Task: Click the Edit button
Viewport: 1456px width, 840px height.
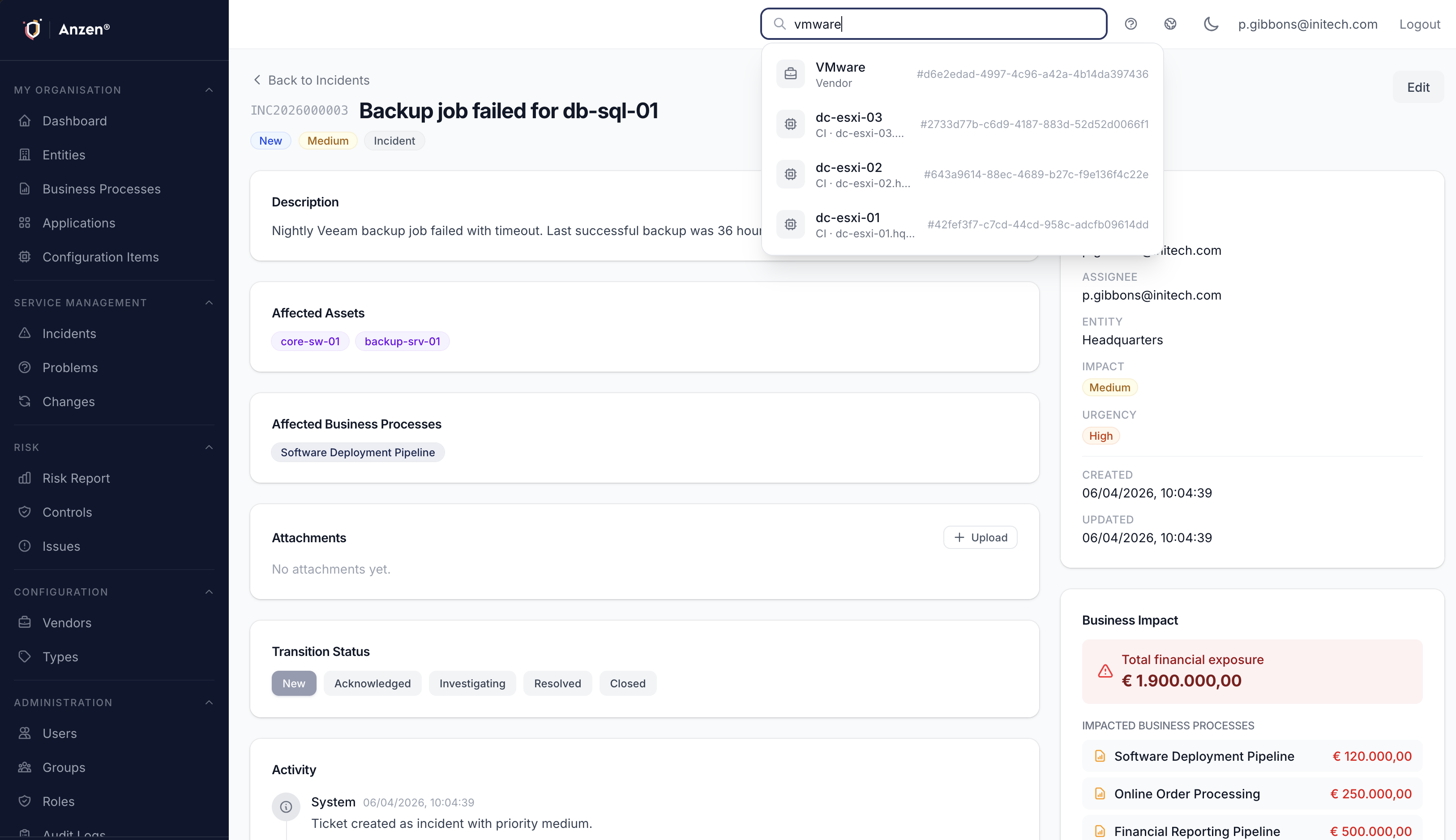Action: pos(1418,87)
